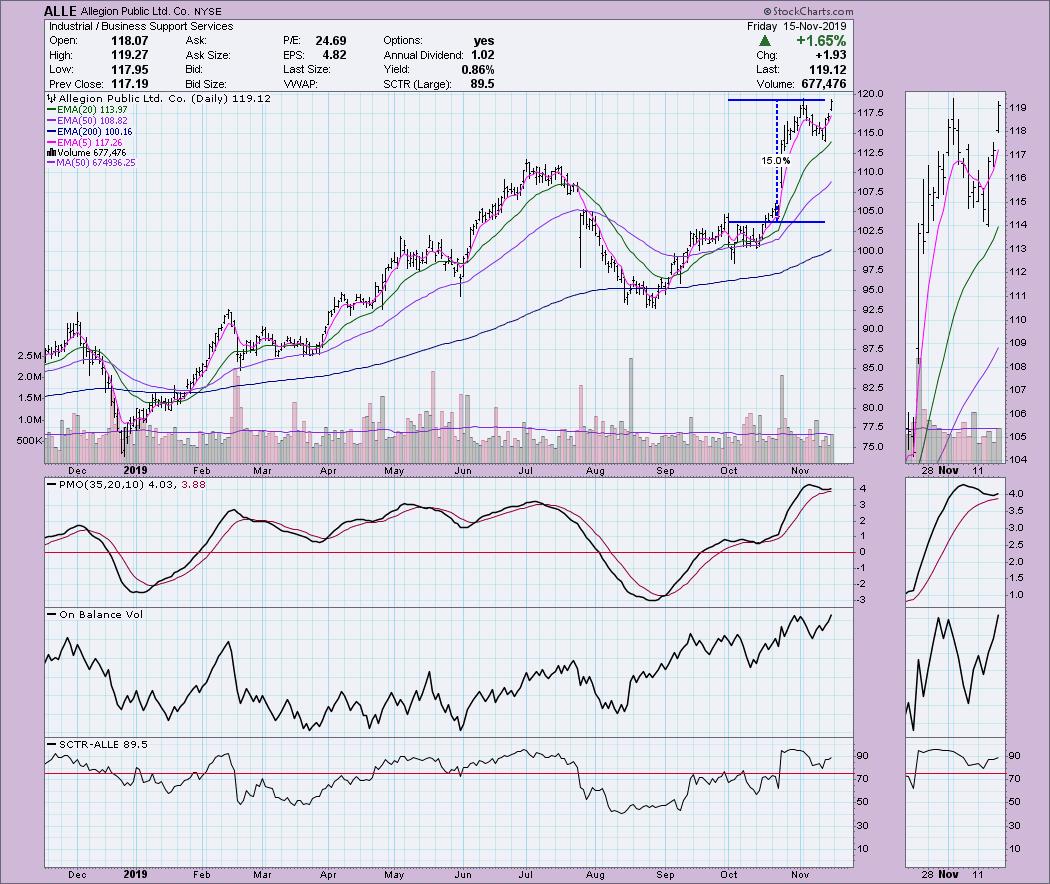Click the Industrial / Business Support Services text
The height and width of the screenshot is (884, 1050).
pyautogui.click(x=139, y=26)
